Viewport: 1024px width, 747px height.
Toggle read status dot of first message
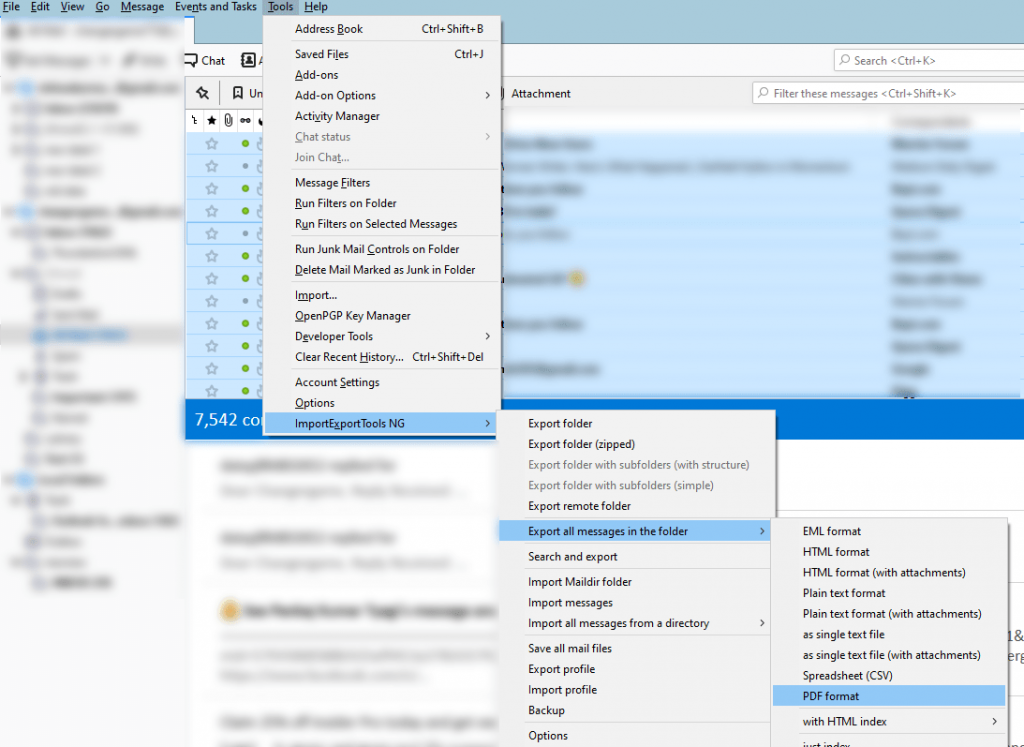(245, 144)
